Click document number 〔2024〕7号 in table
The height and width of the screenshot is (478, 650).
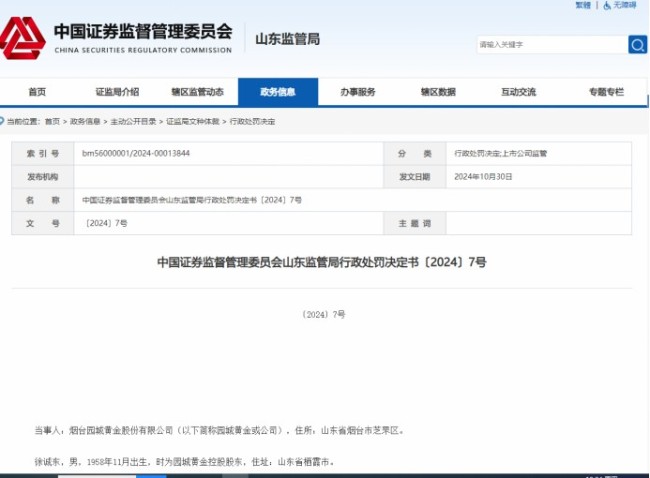click(106, 223)
